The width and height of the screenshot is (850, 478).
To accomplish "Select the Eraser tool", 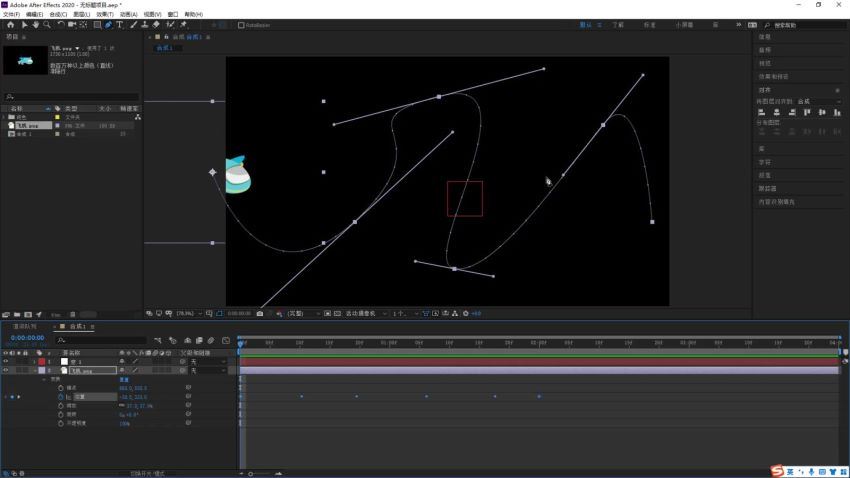I will 156,25.
